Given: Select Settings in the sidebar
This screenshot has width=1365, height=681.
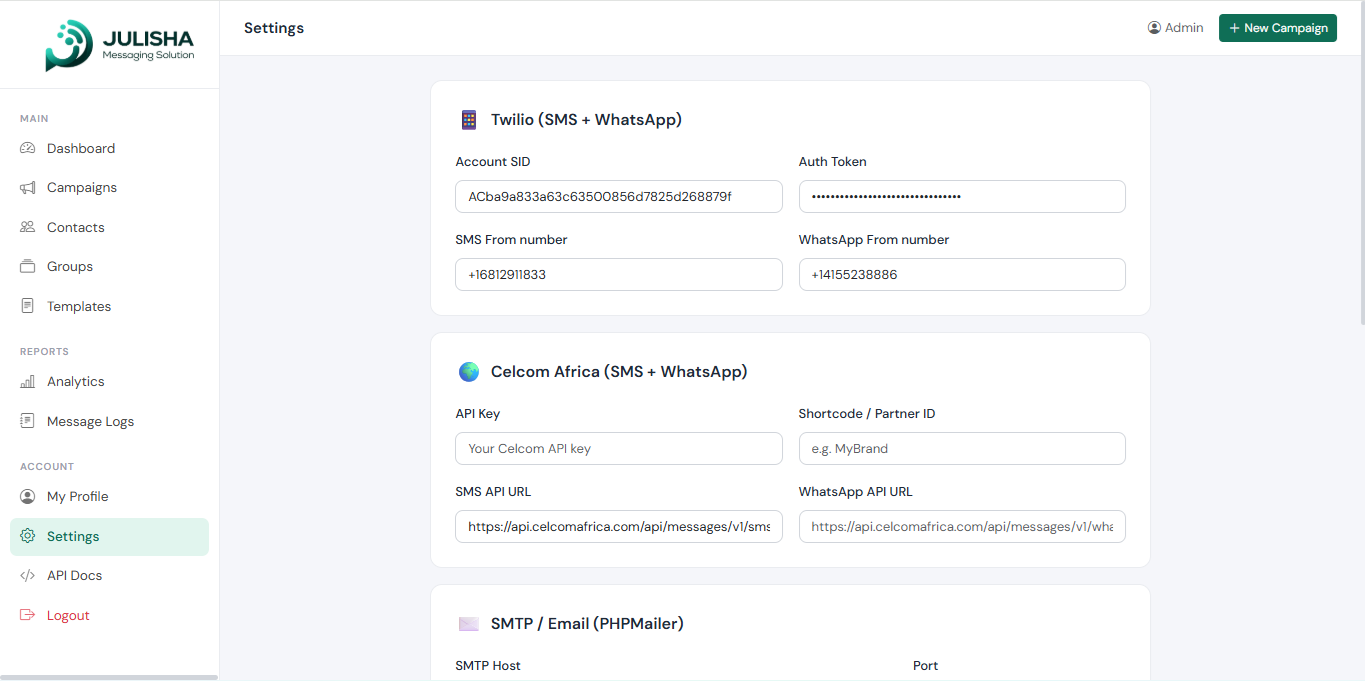Looking at the screenshot, I should 73,537.
